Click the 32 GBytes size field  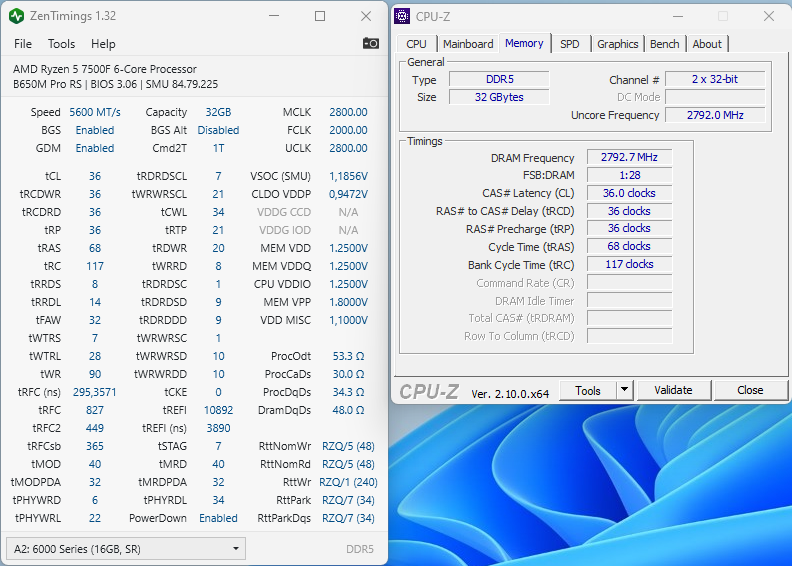click(x=499, y=97)
